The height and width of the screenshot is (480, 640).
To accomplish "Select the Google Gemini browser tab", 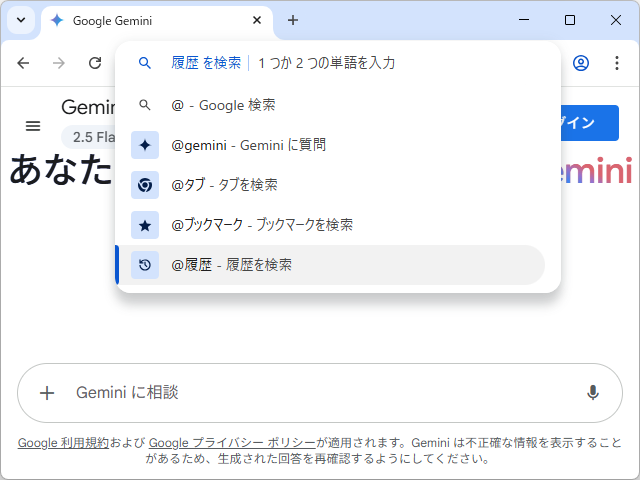I will point(157,20).
